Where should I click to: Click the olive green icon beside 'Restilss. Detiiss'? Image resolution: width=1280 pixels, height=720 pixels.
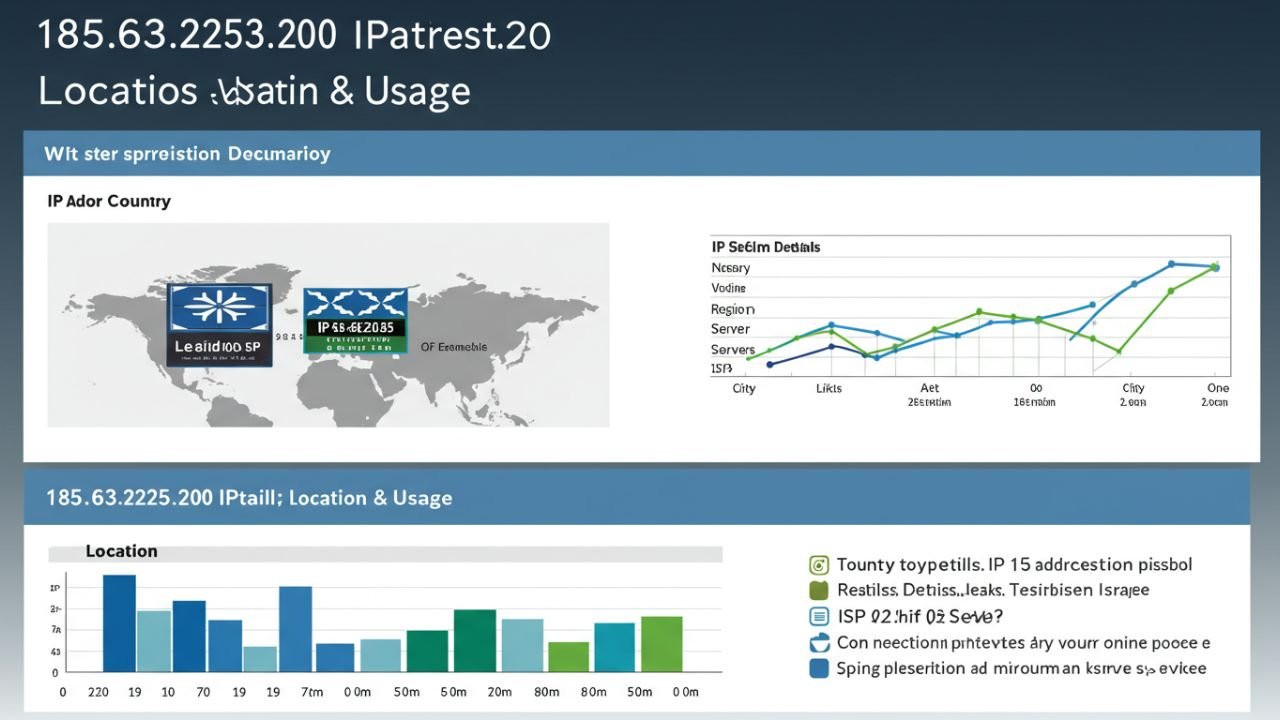click(x=819, y=591)
